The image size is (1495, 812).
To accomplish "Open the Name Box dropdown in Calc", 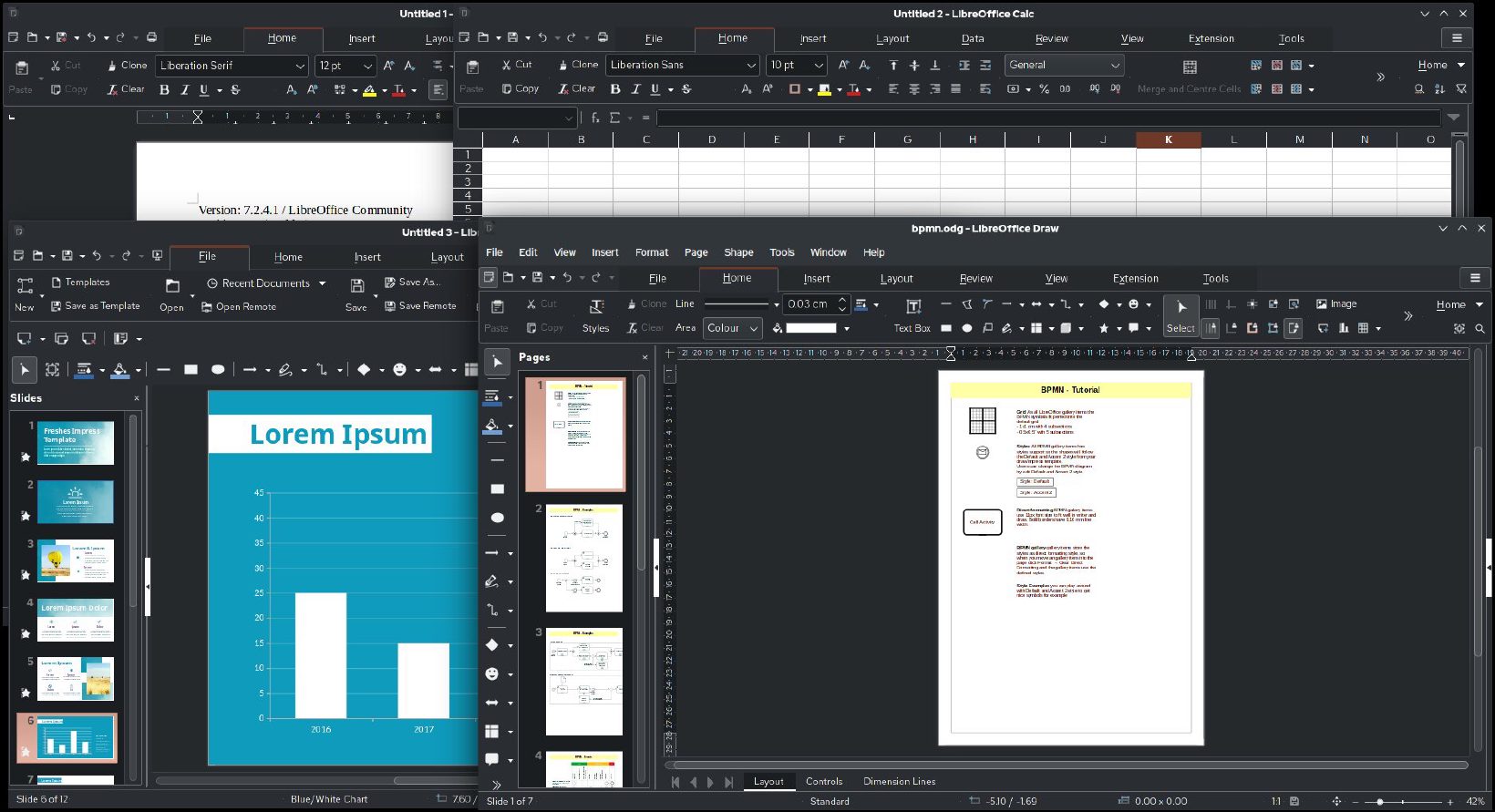I will 570,118.
